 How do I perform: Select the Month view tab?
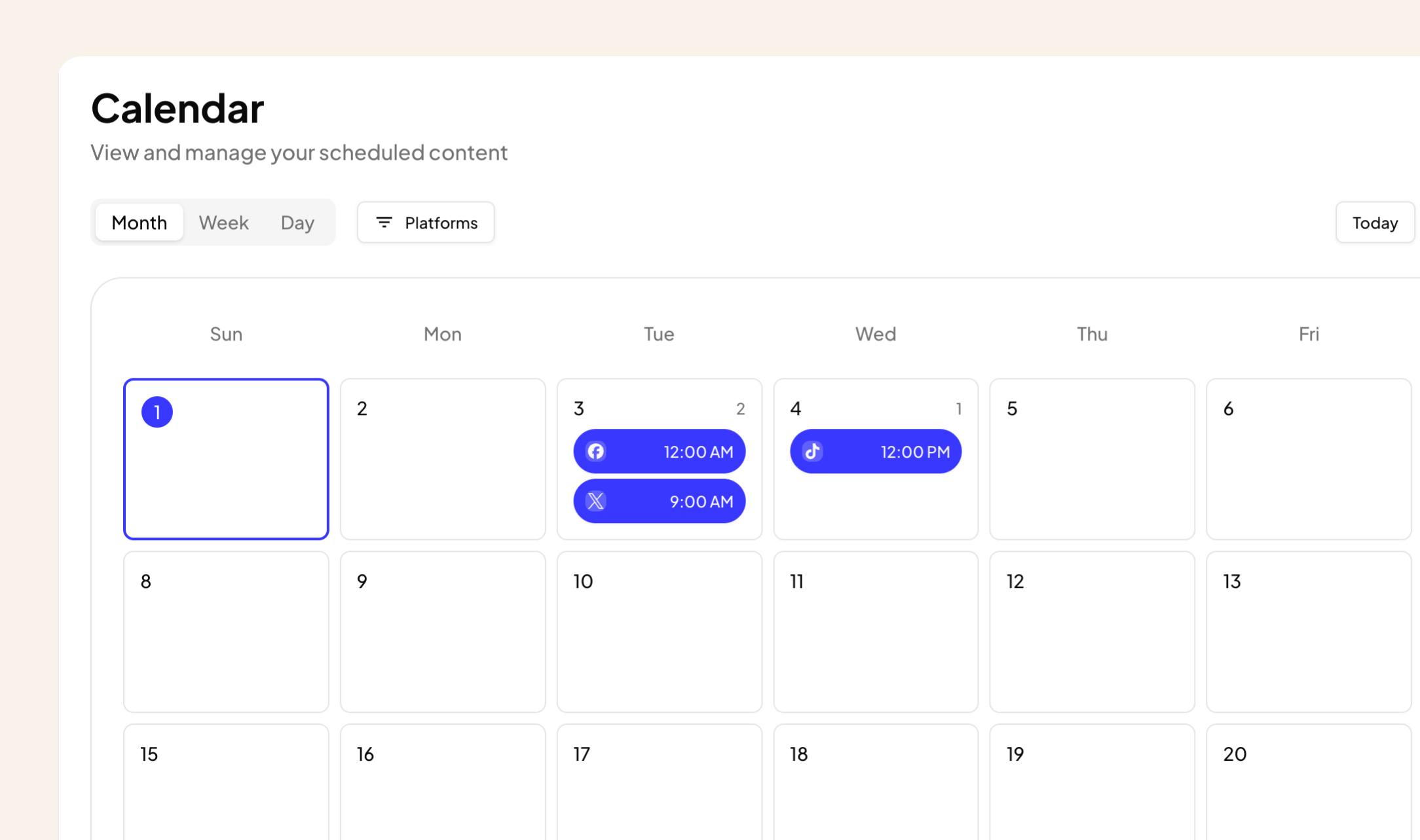(x=139, y=223)
